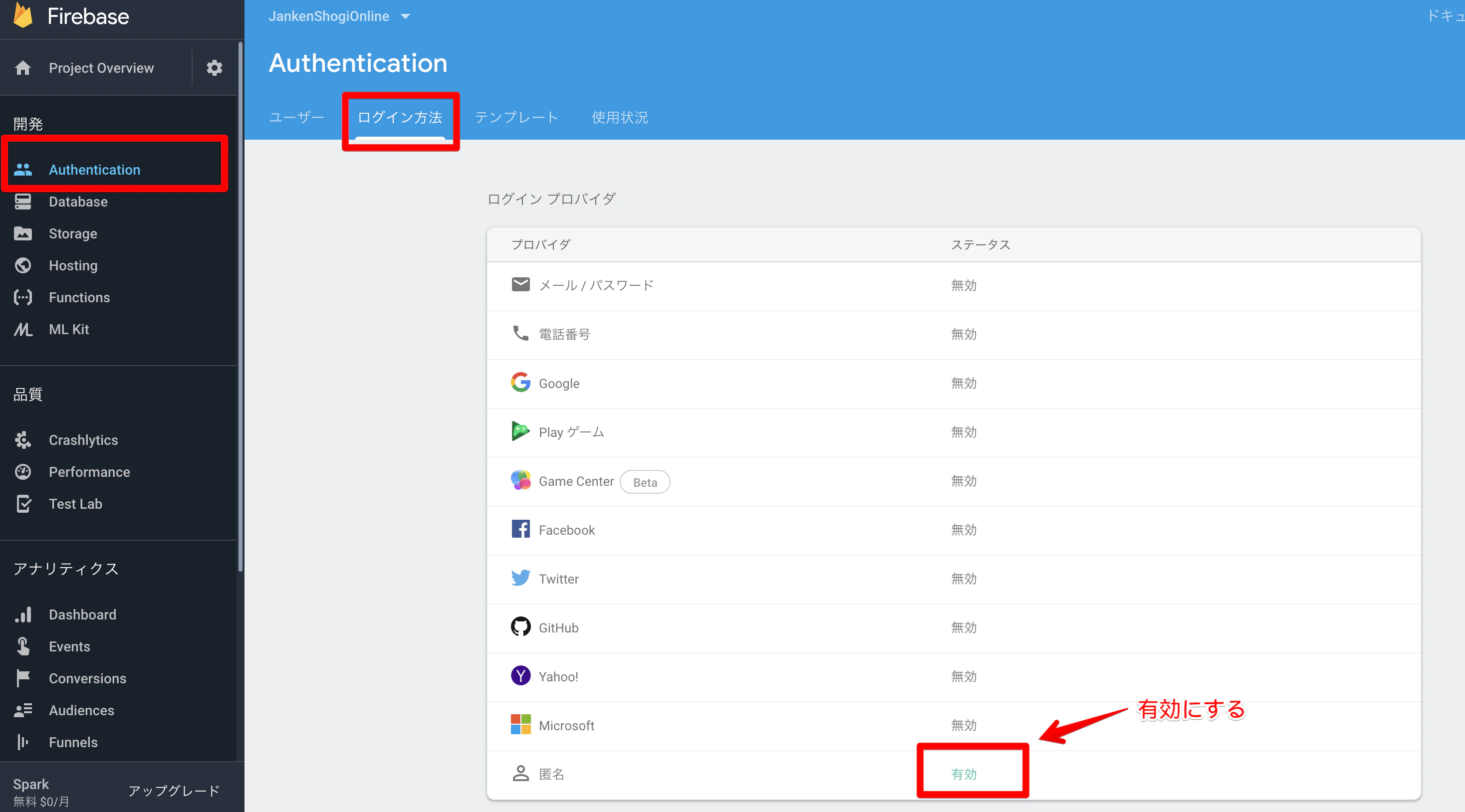Open project settings gear icon

[x=215, y=68]
